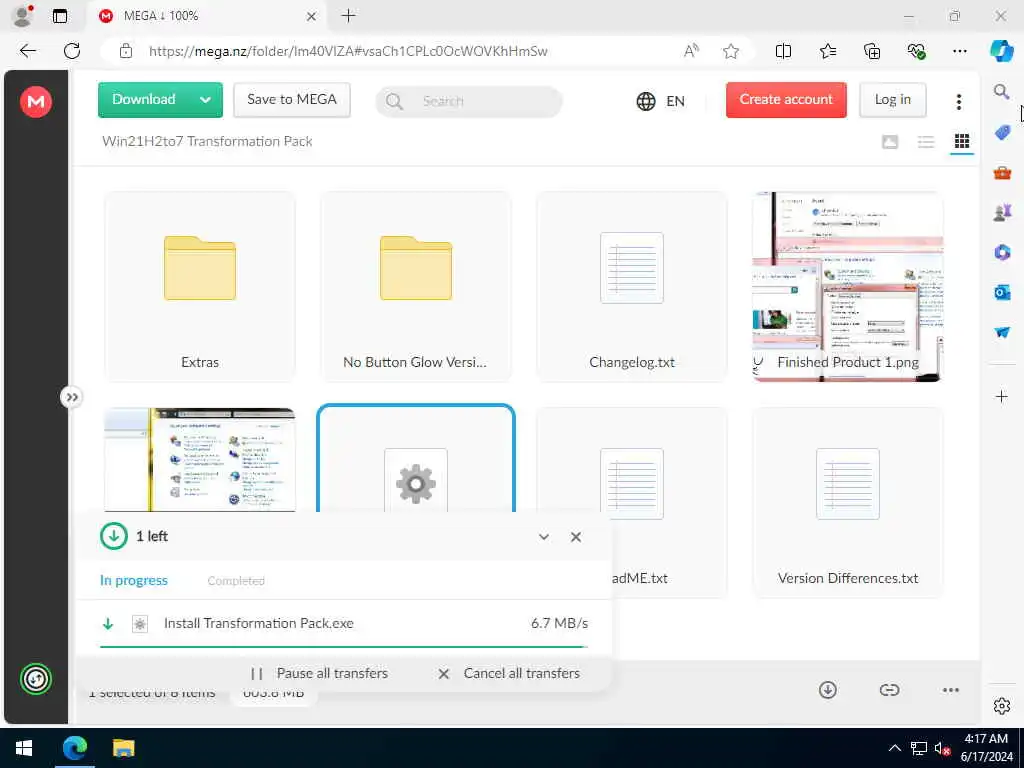Open Outlook sidebar icon

tap(1002, 293)
